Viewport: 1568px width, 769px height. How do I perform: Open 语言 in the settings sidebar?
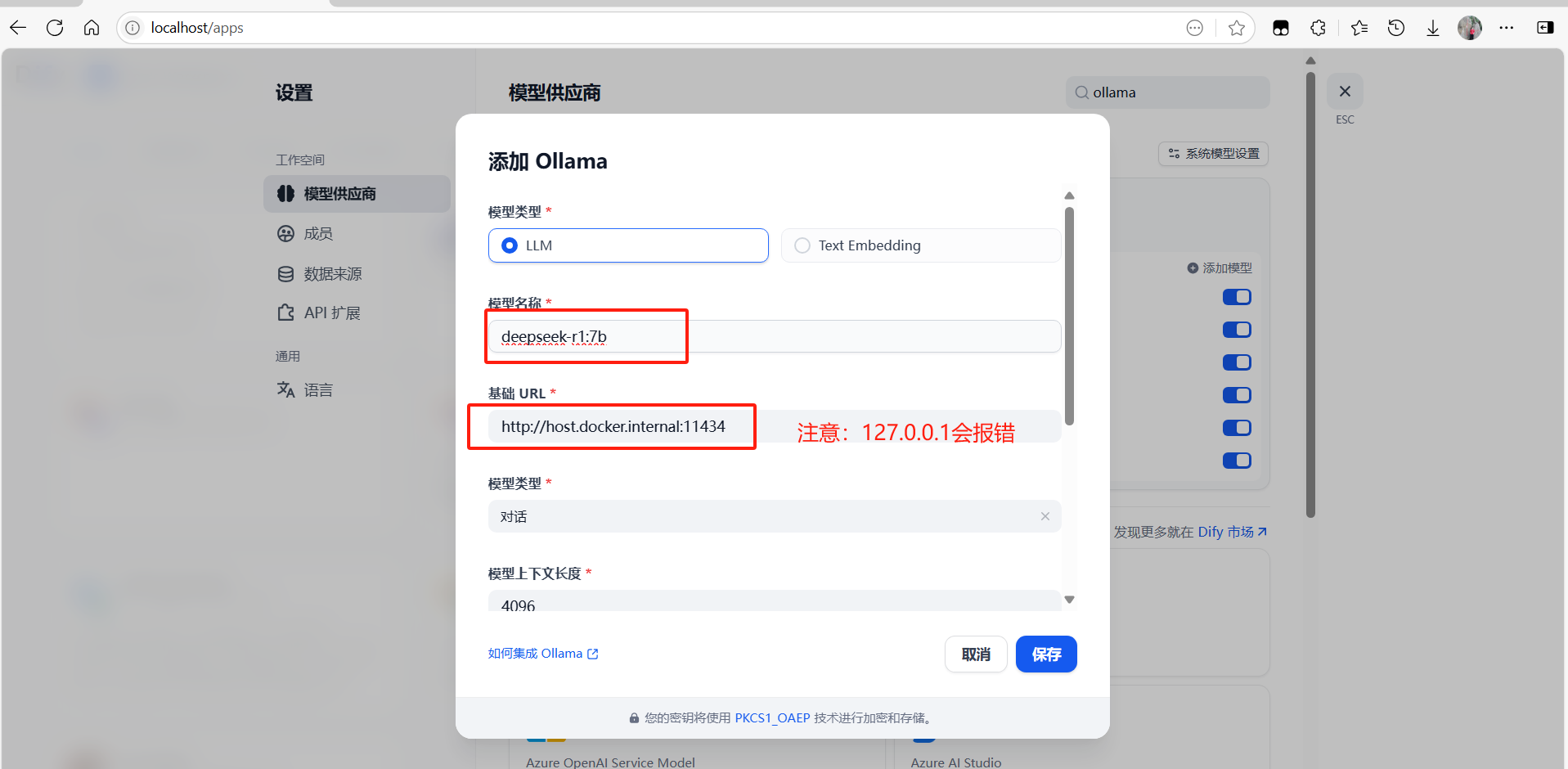357,390
